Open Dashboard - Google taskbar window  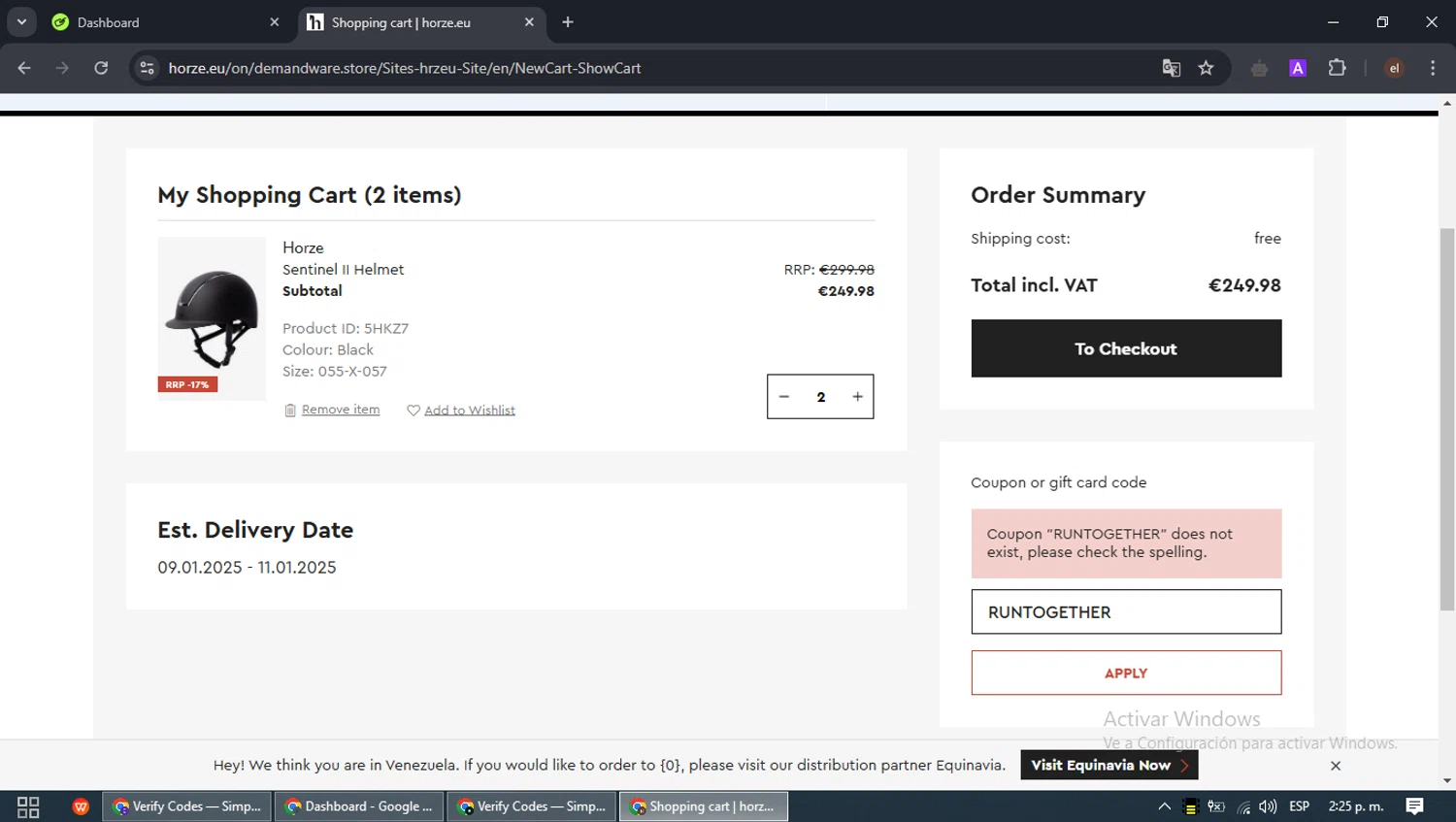point(359,806)
